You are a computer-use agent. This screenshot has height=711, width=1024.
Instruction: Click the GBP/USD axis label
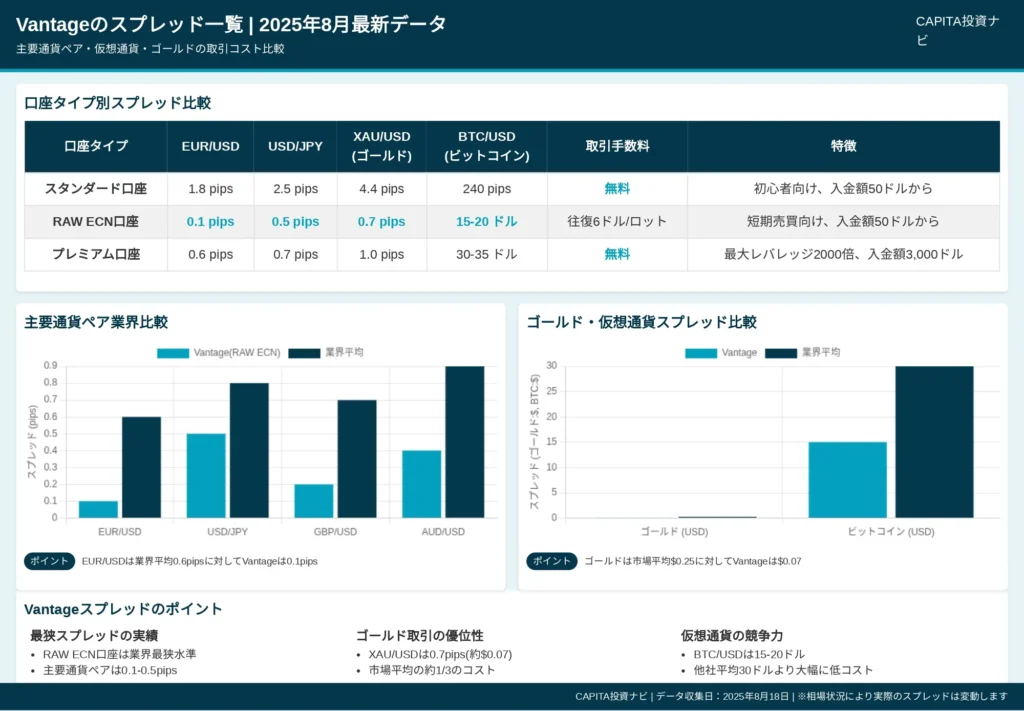(336, 532)
